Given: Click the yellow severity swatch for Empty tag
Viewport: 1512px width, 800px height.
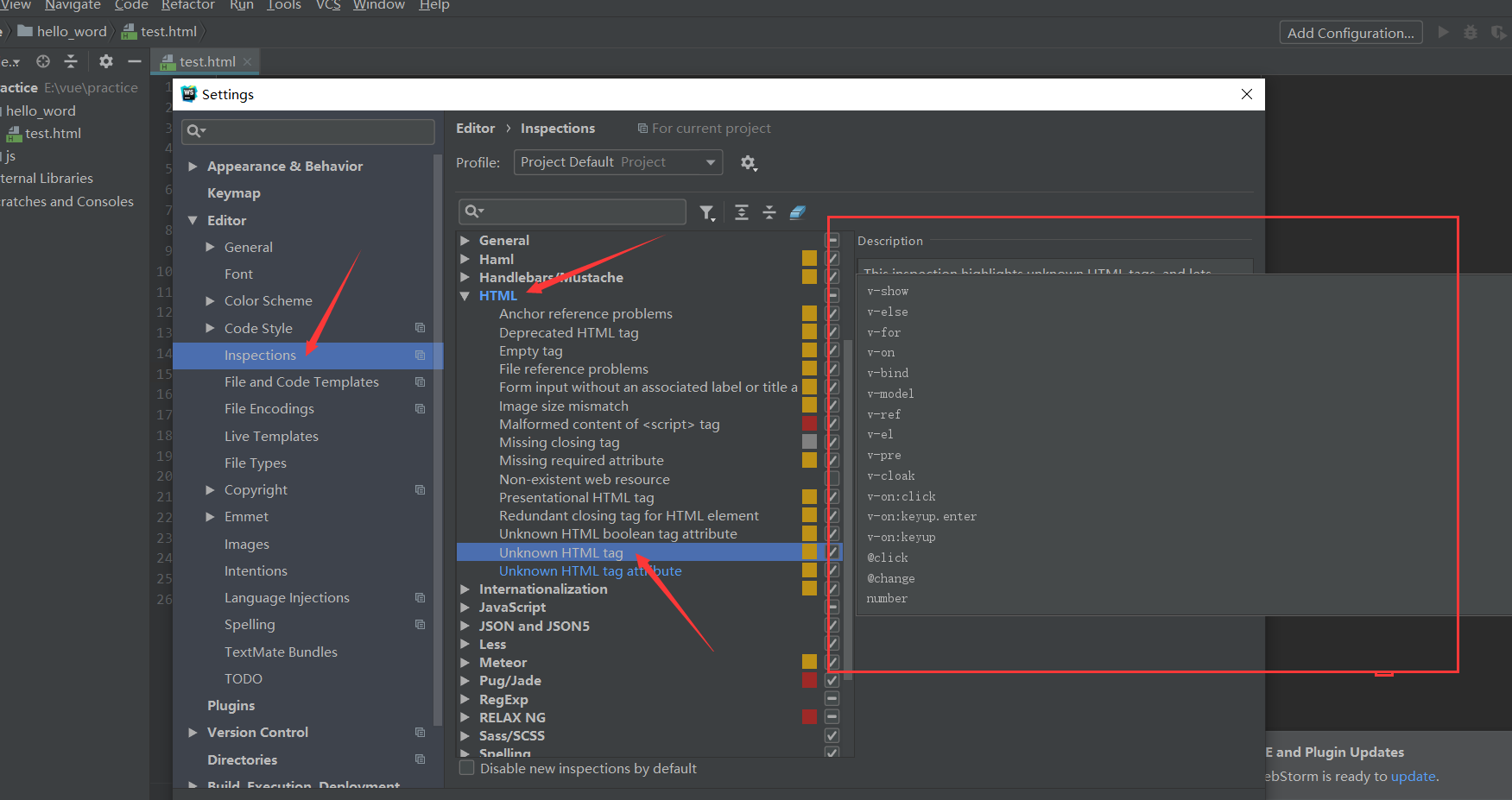Looking at the screenshot, I should (x=808, y=350).
